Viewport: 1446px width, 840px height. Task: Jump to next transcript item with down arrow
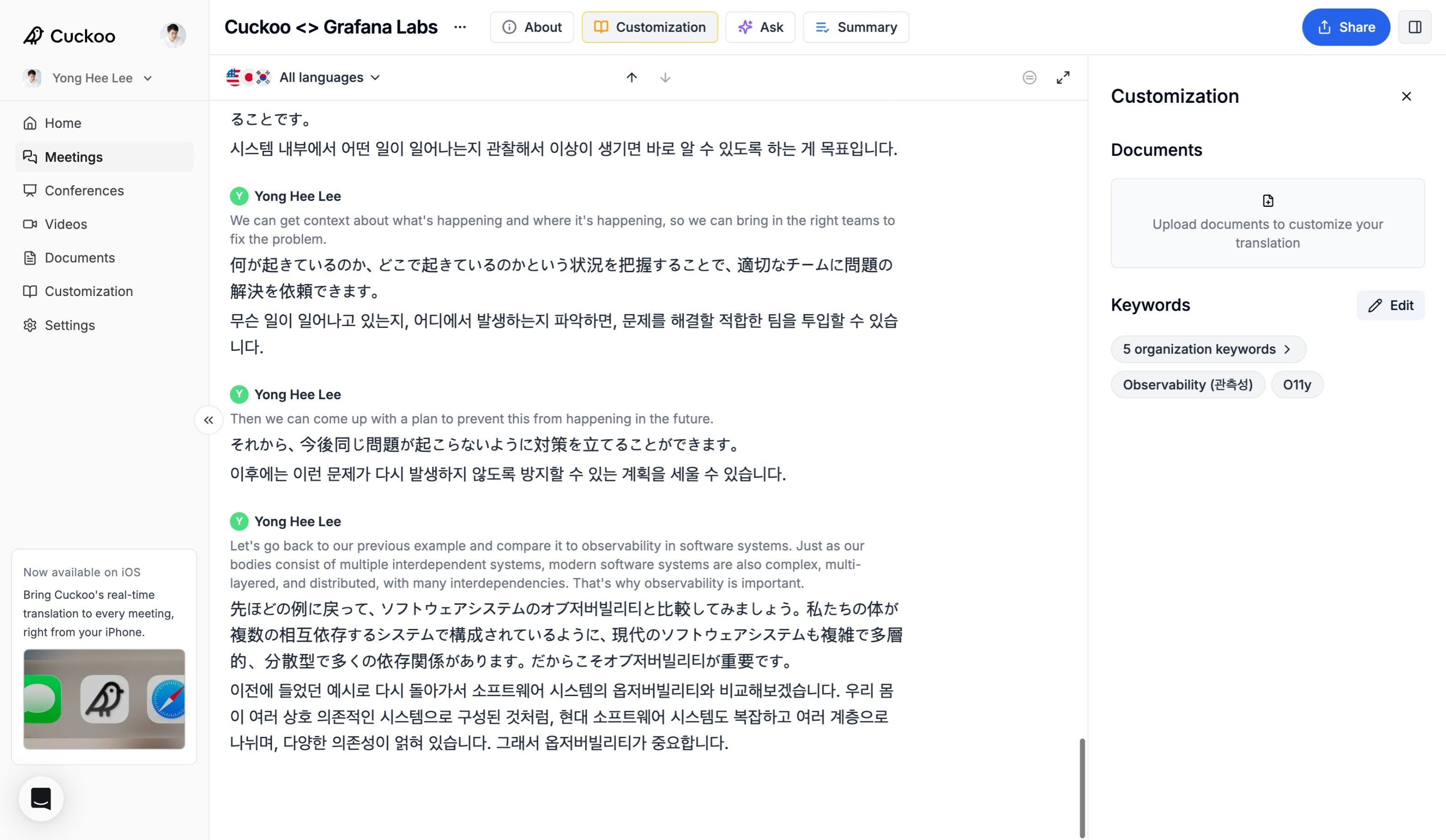point(665,77)
